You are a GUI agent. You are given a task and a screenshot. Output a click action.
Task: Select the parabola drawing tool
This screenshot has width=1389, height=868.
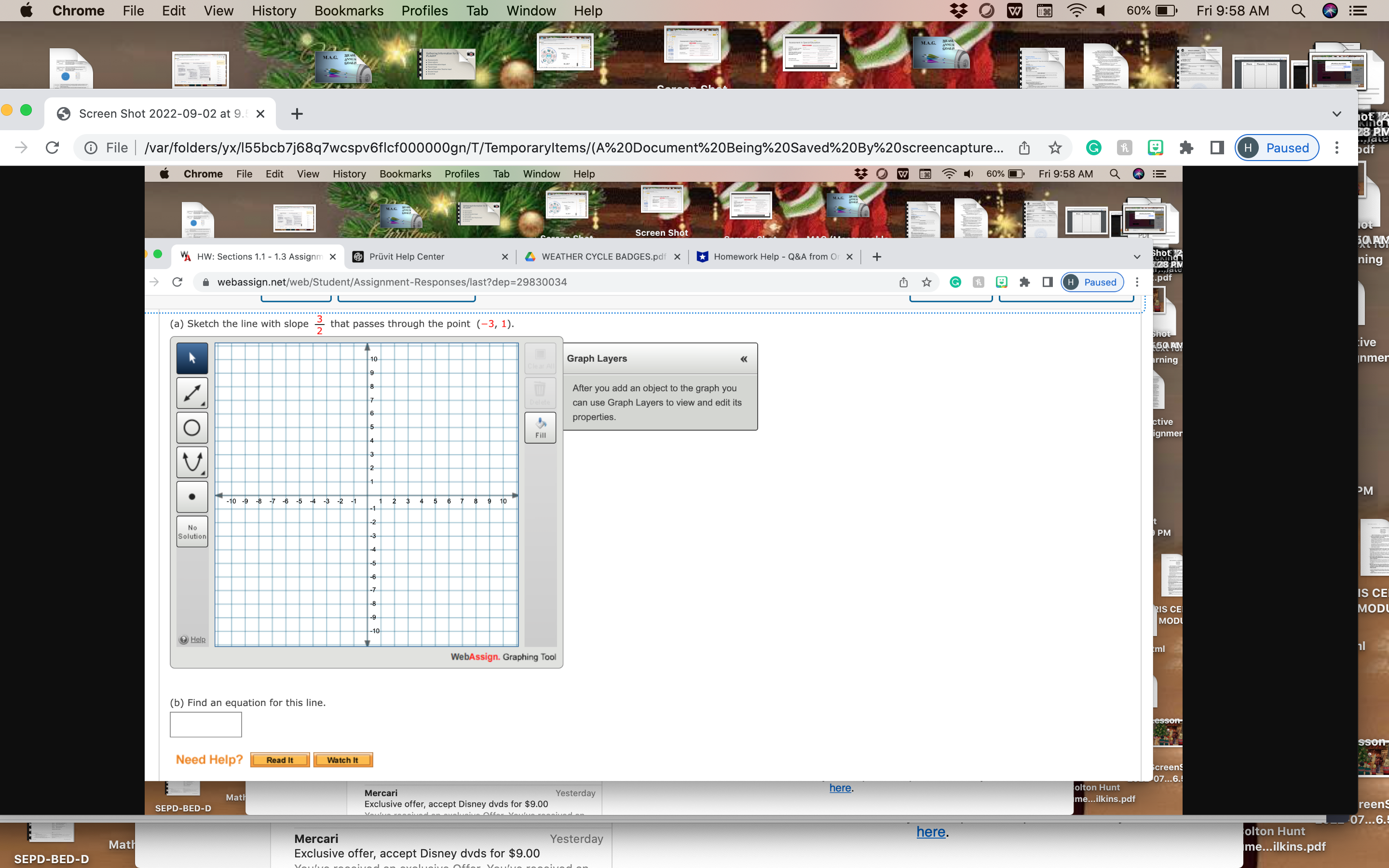coord(191,462)
